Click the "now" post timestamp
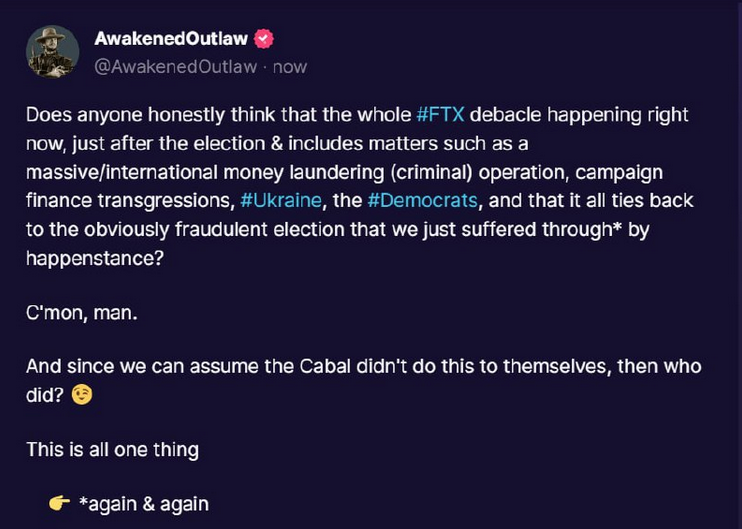 [x=290, y=67]
